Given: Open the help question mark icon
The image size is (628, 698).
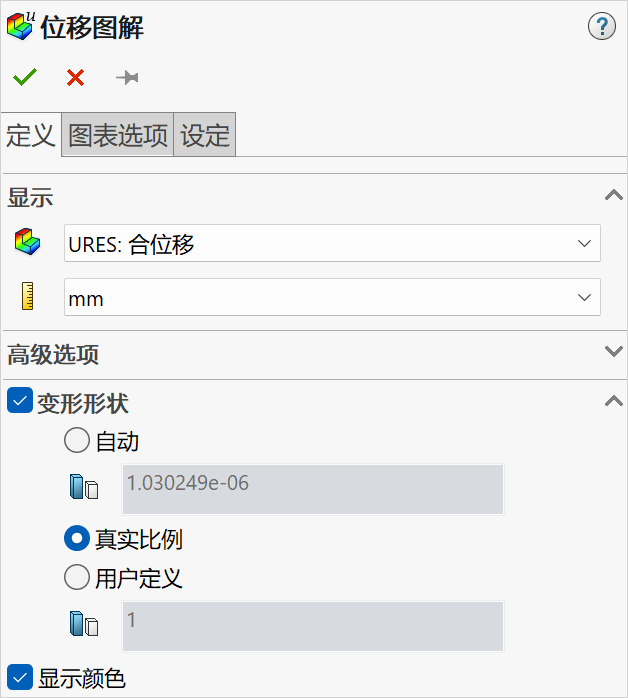Looking at the screenshot, I should (x=601, y=27).
